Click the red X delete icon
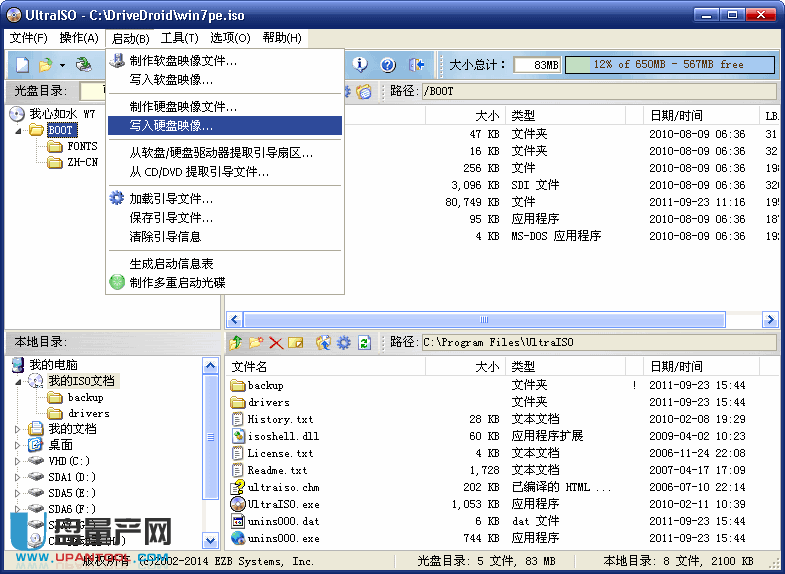 pos(276,343)
